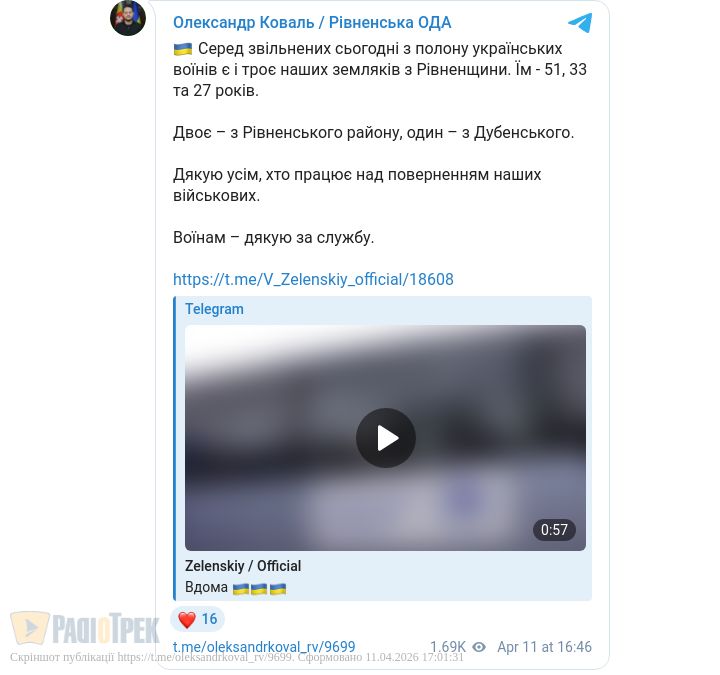Click the 1.69K view counter
Image resolution: width=720 pixels, height=675 pixels.
pos(448,647)
